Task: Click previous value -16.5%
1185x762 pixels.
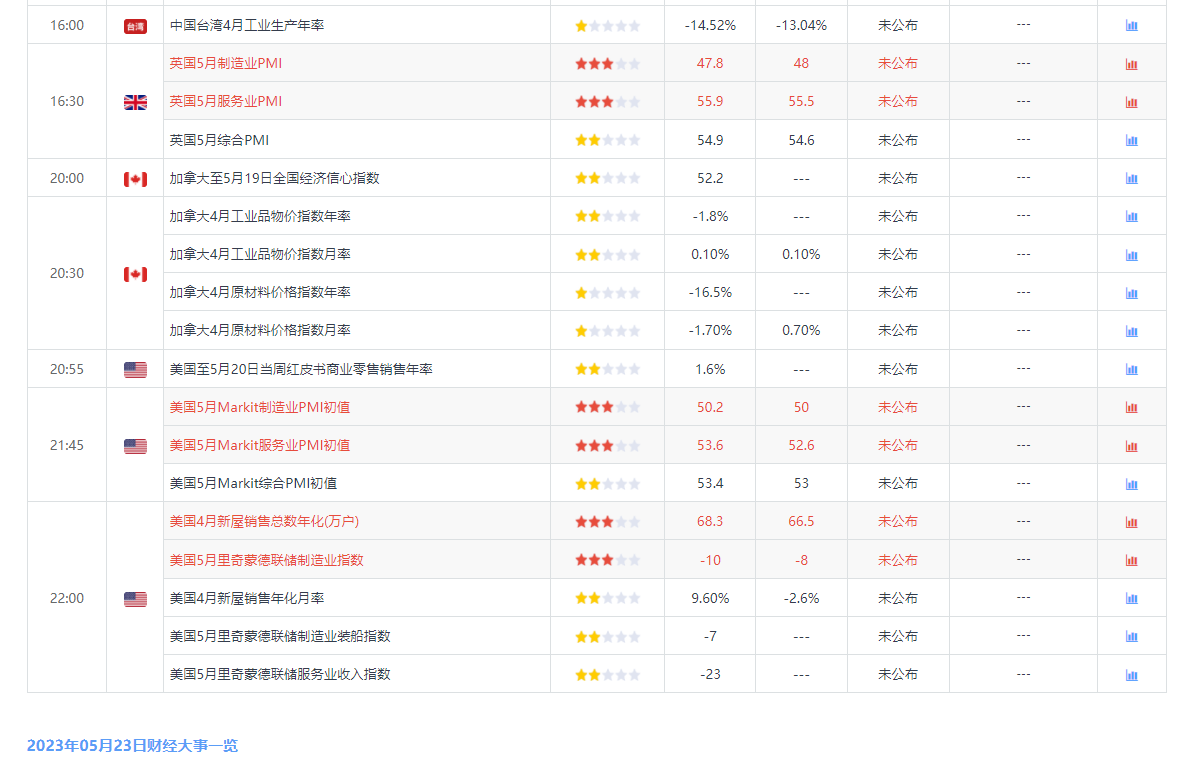Action: pyautogui.click(x=710, y=293)
